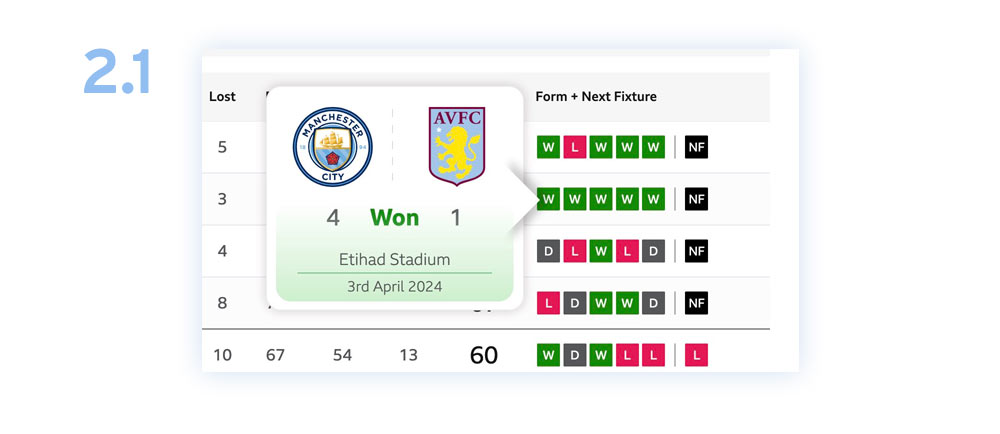This screenshot has height=434, width=1000.
Task: Click the NF badge in the 5-lost row
Action: click(x=696, y=148)
